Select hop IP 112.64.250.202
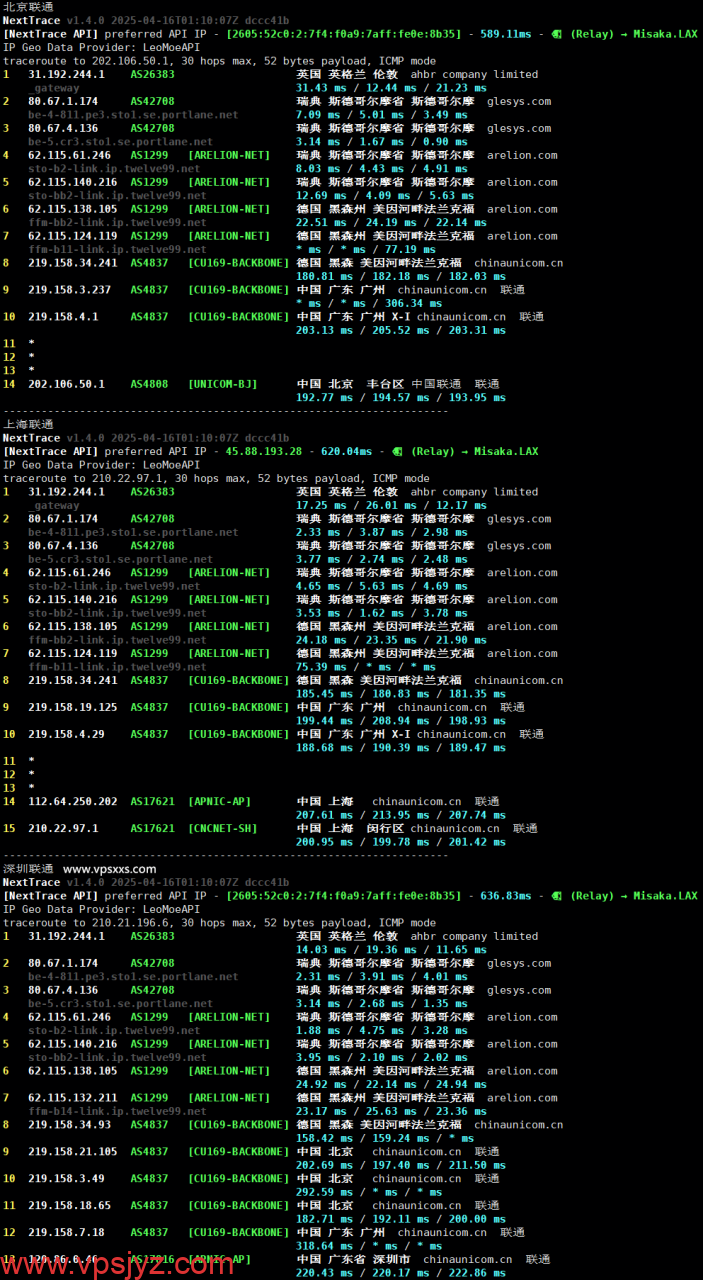703x1280 pixels. [73, 801]
